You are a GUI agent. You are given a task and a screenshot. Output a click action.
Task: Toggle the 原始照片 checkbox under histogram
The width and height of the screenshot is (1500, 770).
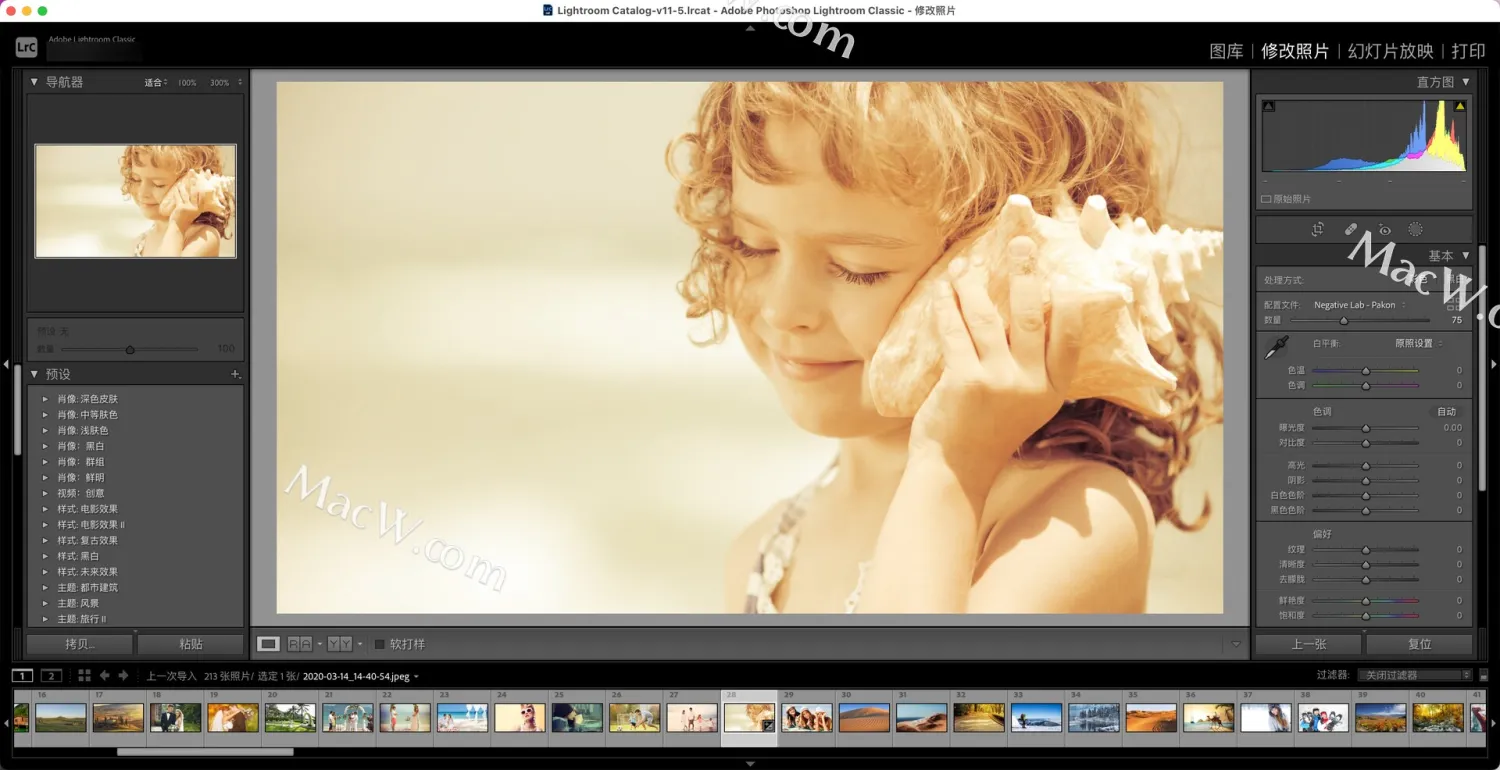pos(1266,199)
